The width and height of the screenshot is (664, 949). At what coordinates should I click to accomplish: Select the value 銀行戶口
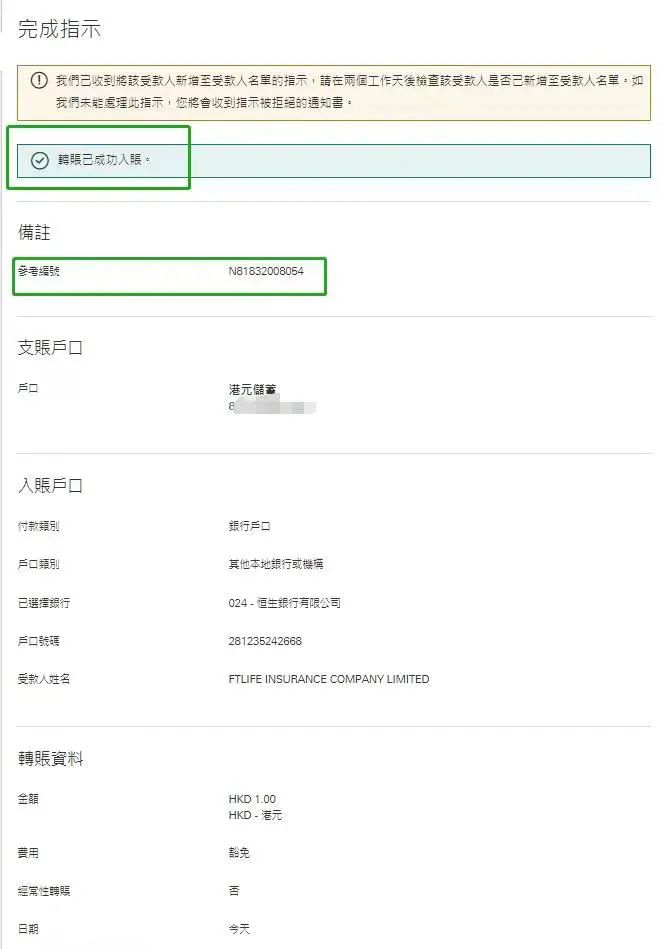click(249, 526)
